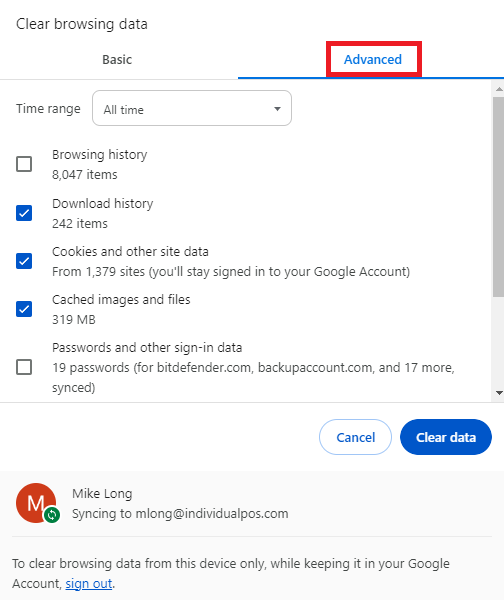Uncheck the Download history checkbox
Image resolution: width=504 pixels, height=600 pixels.
[x=24, y=213]
